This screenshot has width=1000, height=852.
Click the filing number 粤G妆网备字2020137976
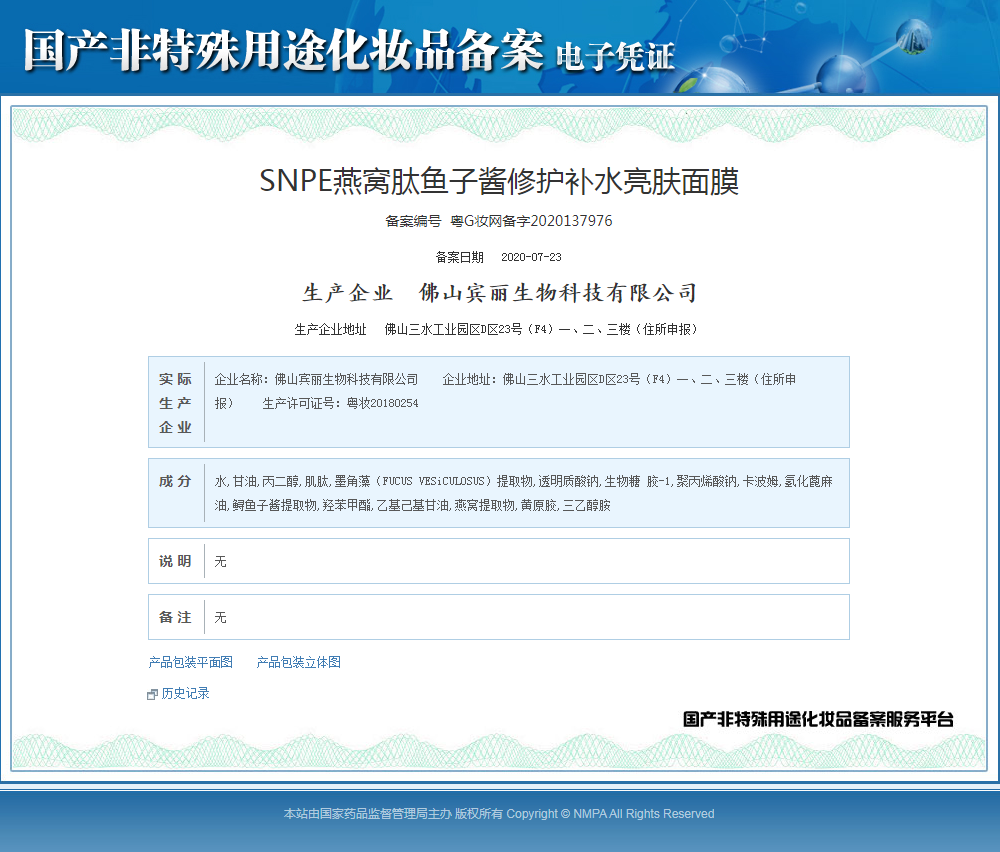tap(531, 221)
